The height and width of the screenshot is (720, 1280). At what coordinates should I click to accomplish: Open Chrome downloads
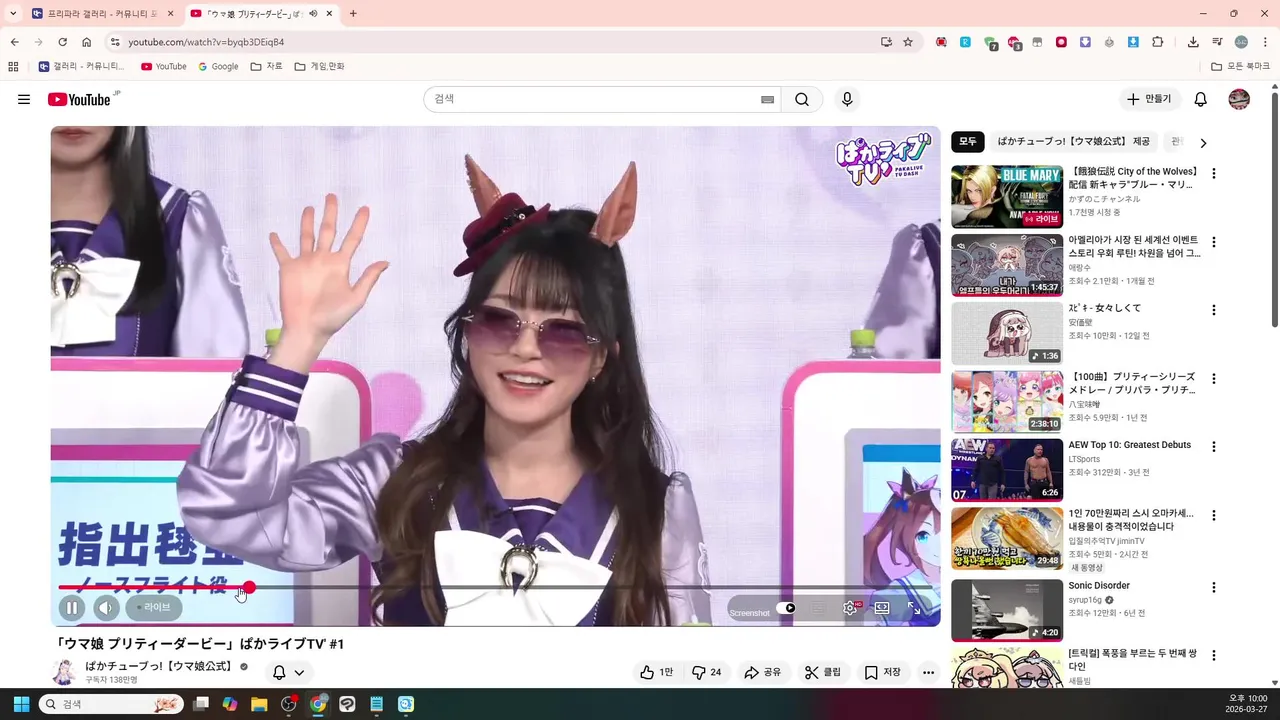click(x=1193, y=42)
